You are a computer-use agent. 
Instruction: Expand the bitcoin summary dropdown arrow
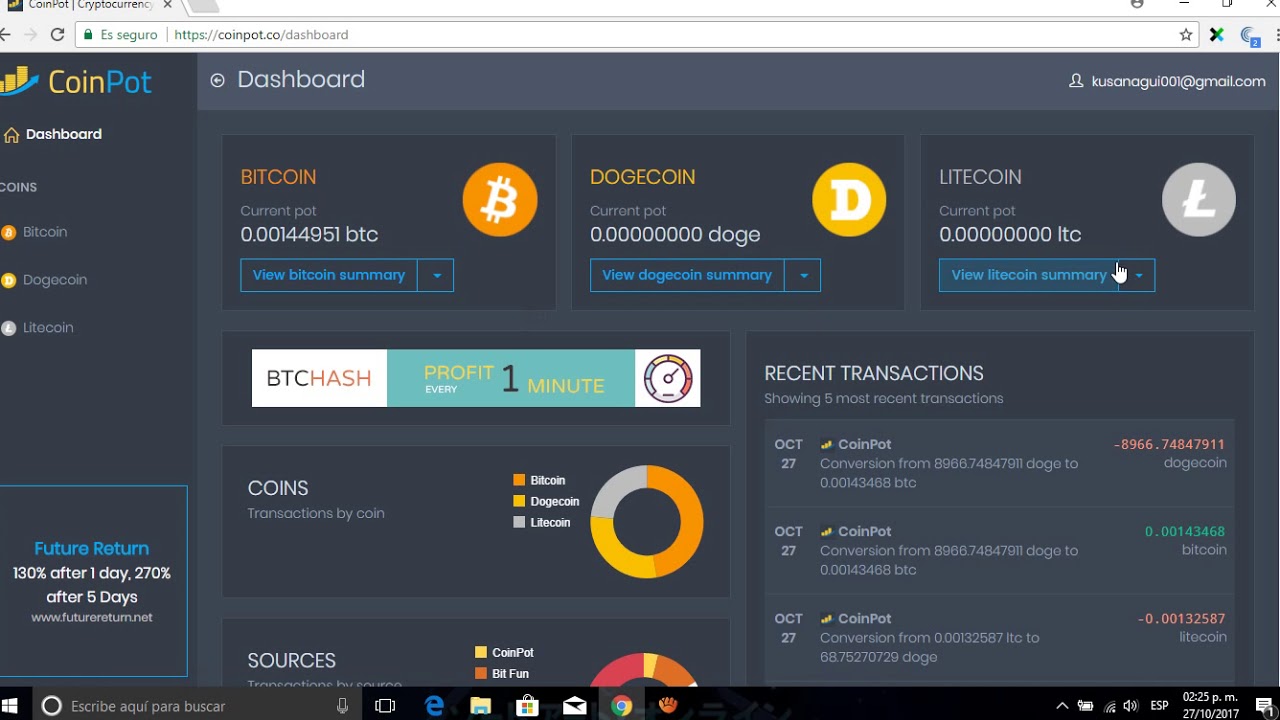(x=436, y=275)
